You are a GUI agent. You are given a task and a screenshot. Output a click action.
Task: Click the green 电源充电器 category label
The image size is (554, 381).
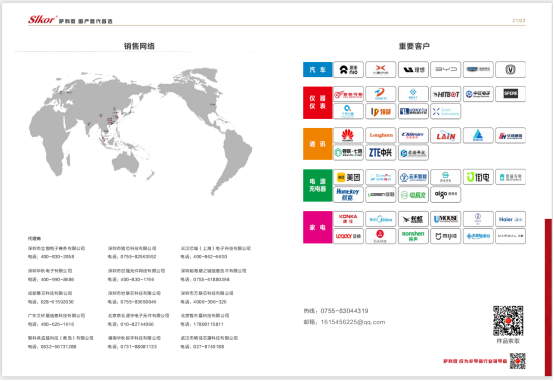pyautogui.click(x=318, y=186)
